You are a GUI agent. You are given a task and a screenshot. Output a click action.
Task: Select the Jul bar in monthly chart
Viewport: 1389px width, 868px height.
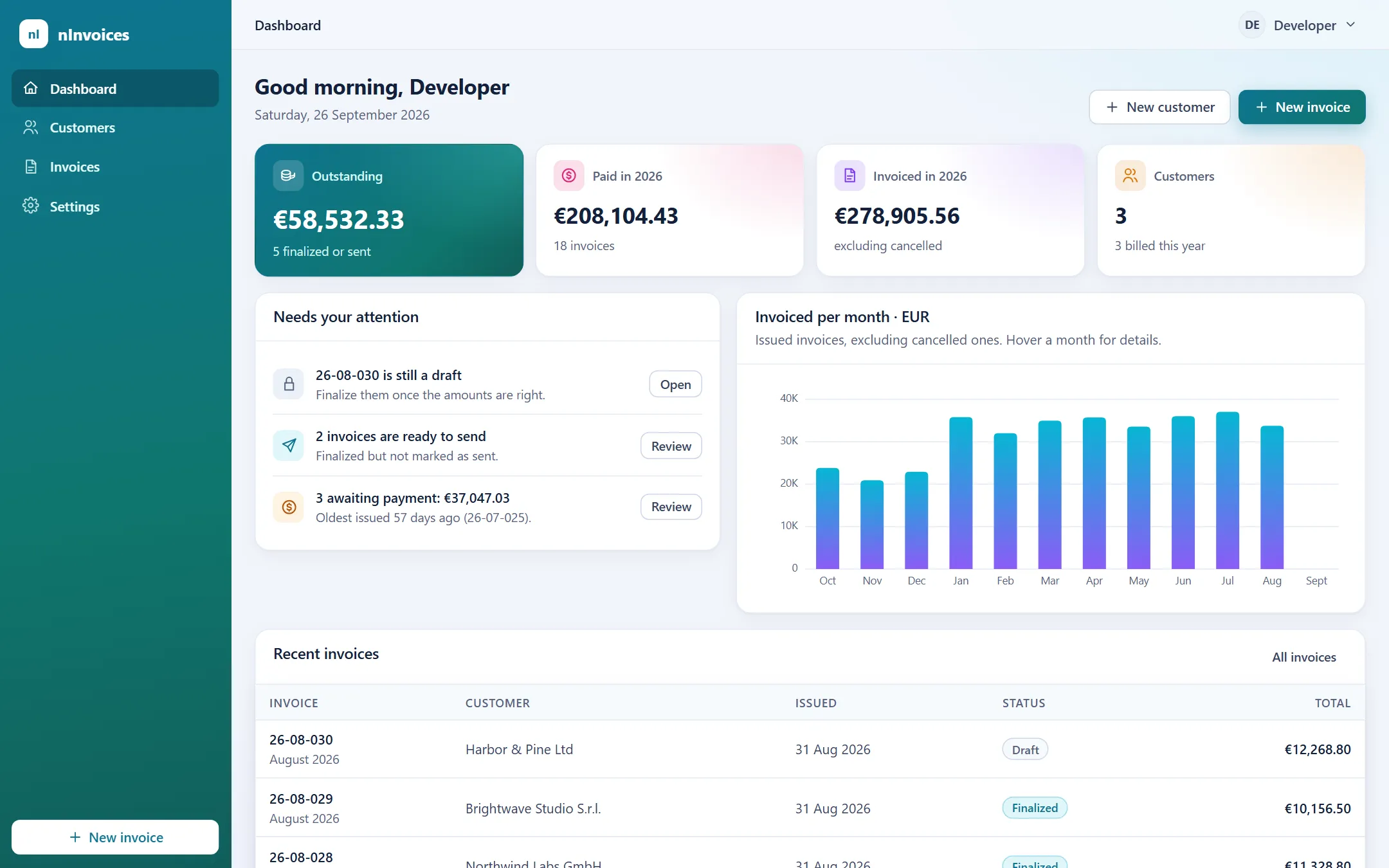(x=1228, y=490)
